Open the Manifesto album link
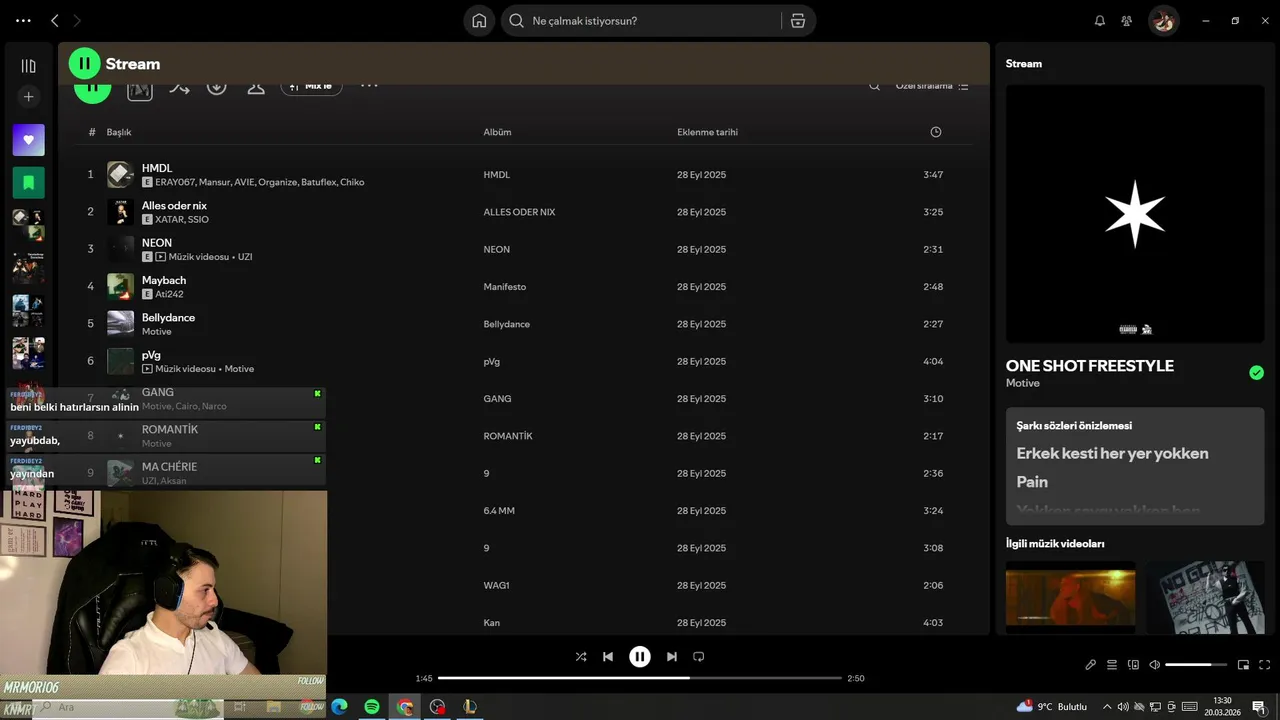This screenshot has height=720, width=1280. click(505, 287)
